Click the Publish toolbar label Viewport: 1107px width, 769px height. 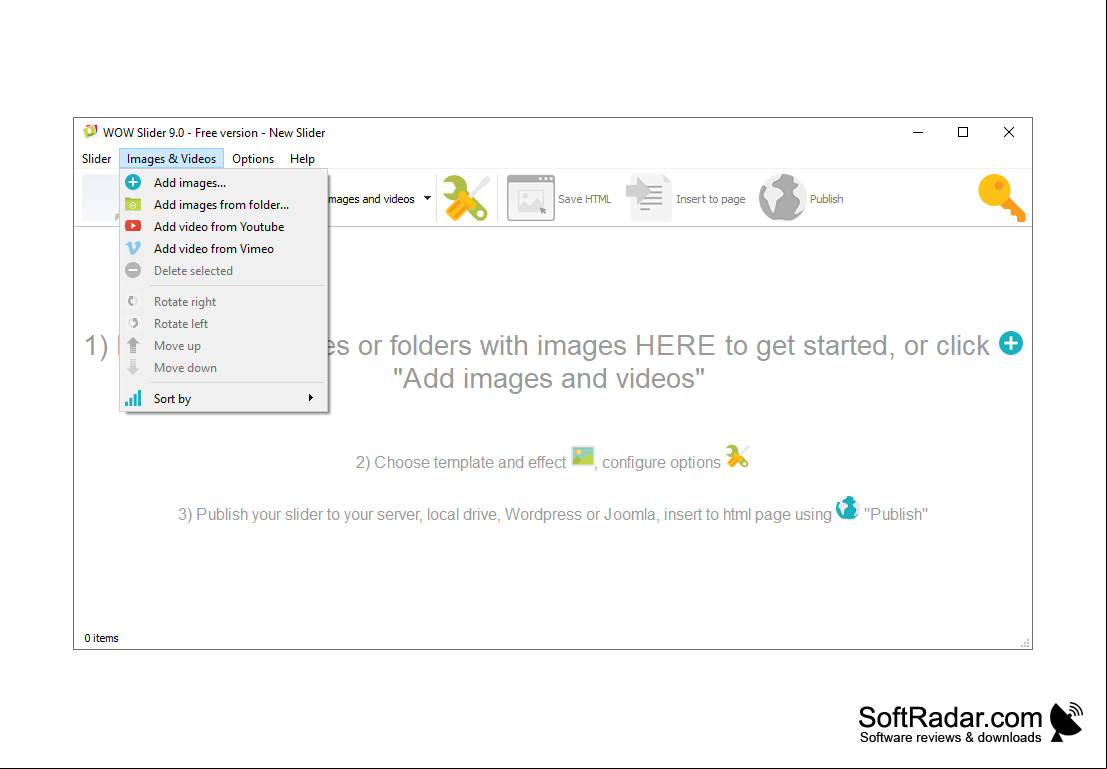point(827,199)
